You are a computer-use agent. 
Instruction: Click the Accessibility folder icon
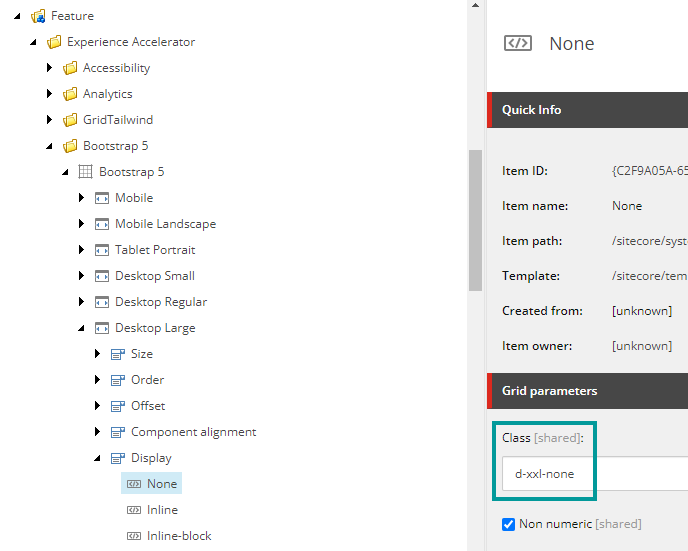[x=70, y=68]
